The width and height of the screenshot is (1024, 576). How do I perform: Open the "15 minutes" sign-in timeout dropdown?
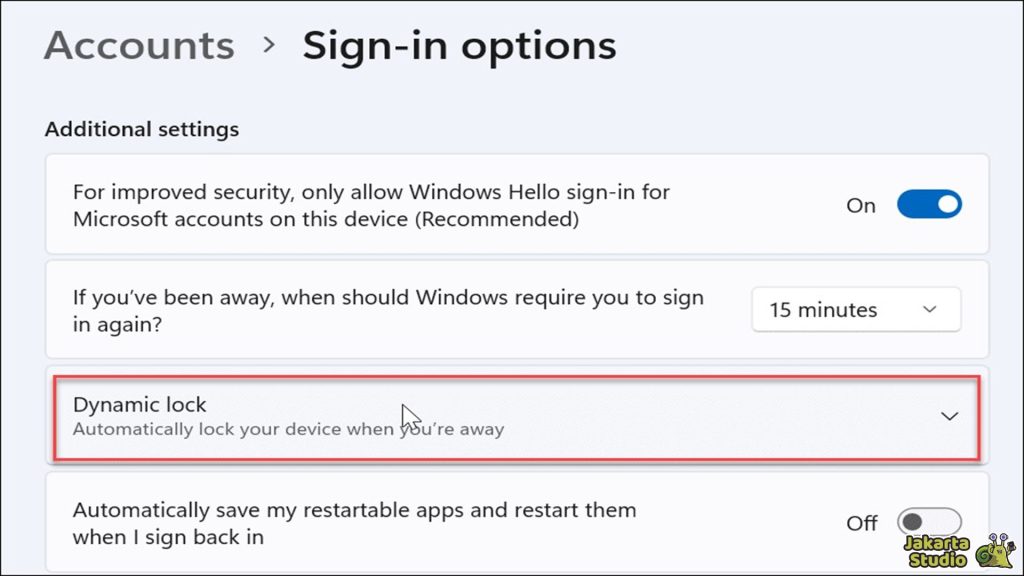(855, 309)
